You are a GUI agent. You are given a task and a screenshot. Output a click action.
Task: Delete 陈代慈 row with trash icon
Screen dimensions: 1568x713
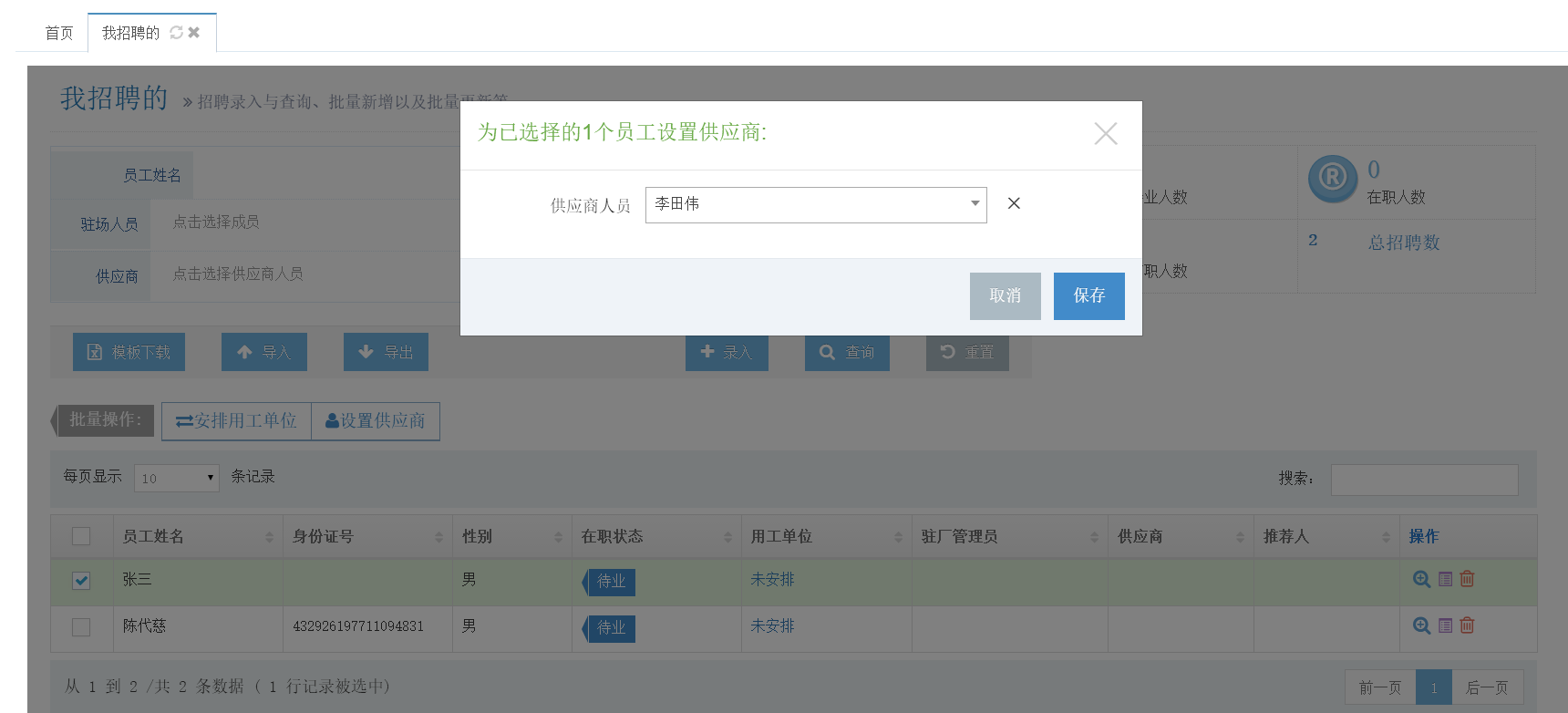(1467, 625)
